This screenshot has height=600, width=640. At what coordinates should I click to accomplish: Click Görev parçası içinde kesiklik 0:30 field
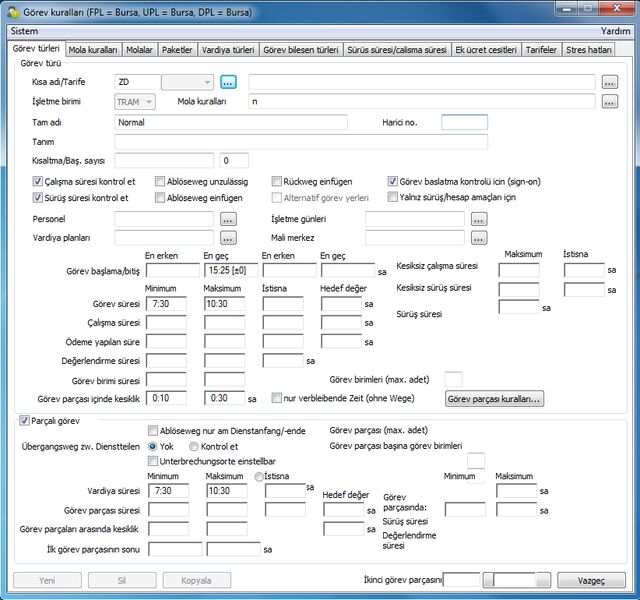coord(225,398)
